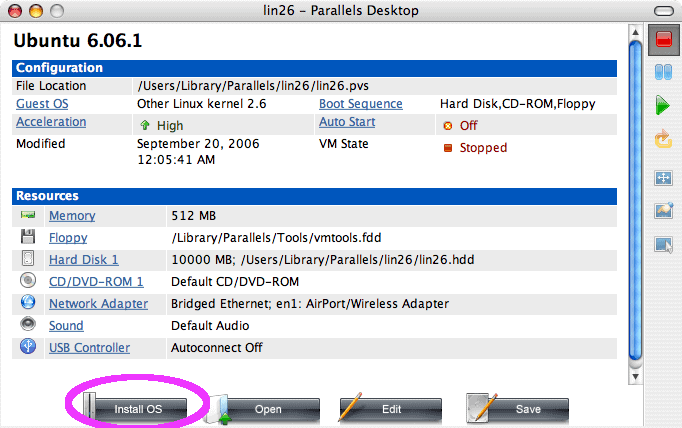Screen dimensions: 682x428
Task: Click the Sound speaker icon
Action: pyautogui.click(x=28, y=325)
